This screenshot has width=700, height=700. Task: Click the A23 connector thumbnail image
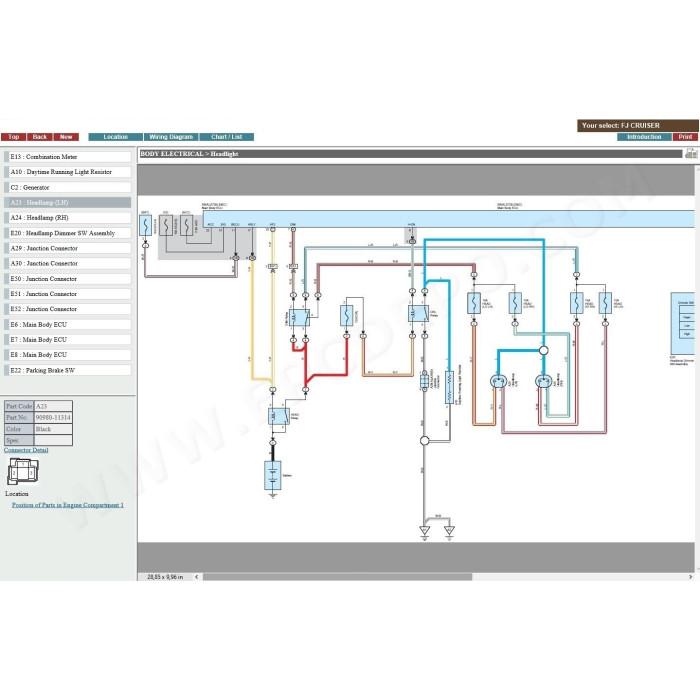coord(23,471)
